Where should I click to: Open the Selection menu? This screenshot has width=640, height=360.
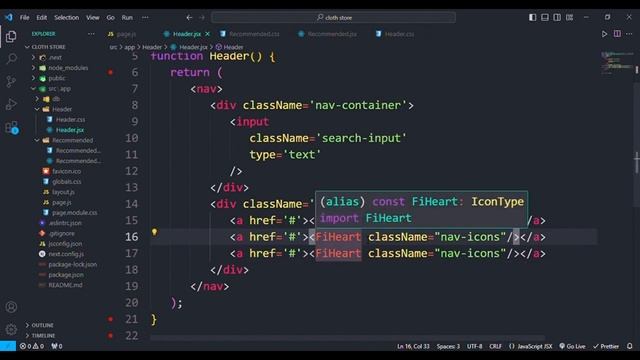pos(67,18)
